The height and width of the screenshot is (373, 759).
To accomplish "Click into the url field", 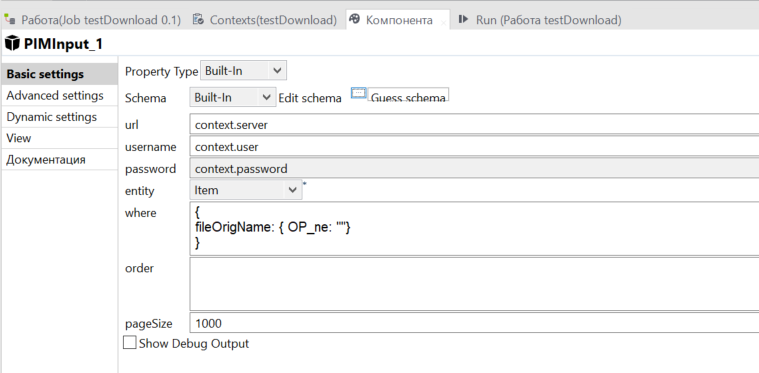I will (x=474, y=125).
